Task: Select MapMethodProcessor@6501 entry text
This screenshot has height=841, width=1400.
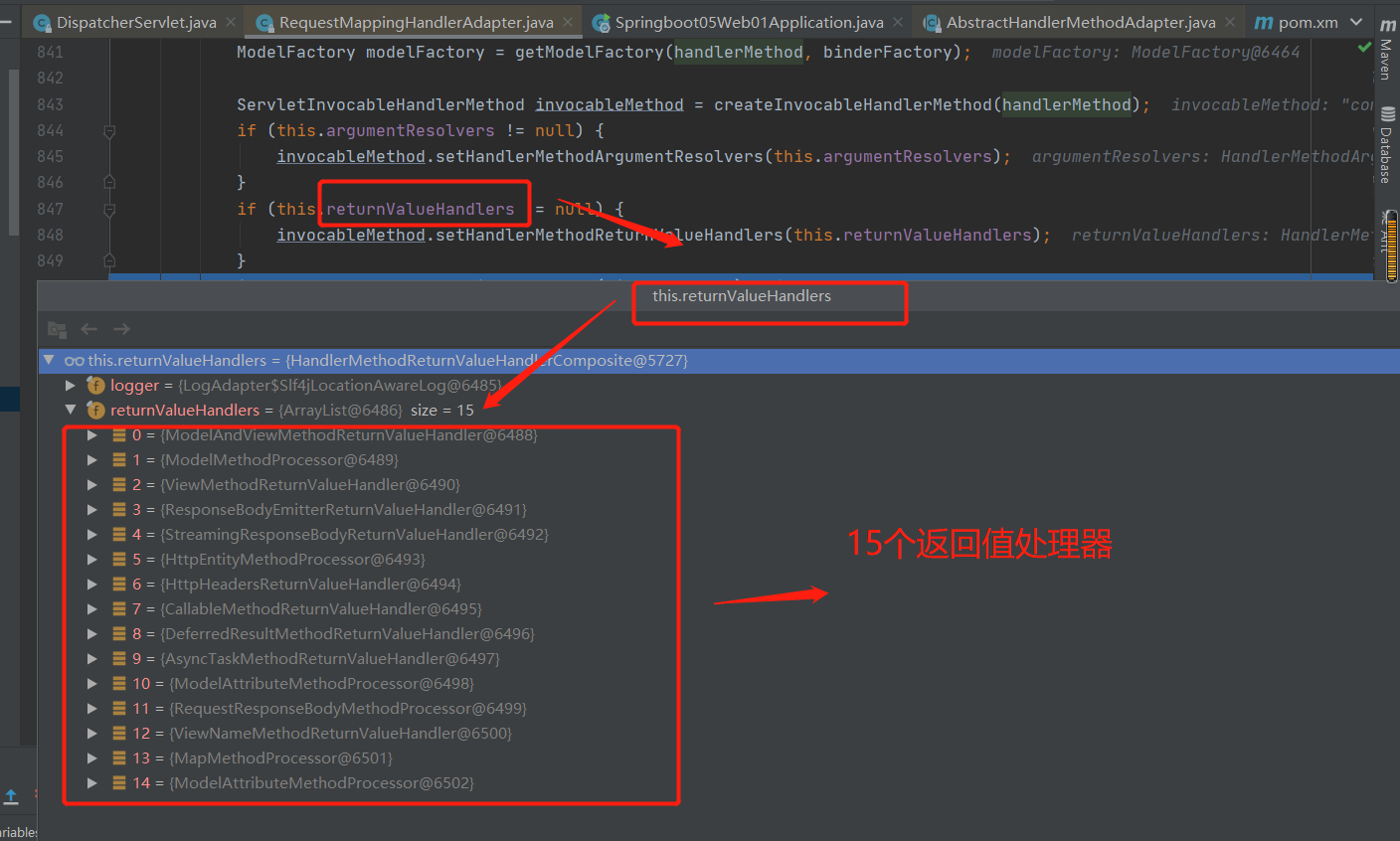Action: 281,757
